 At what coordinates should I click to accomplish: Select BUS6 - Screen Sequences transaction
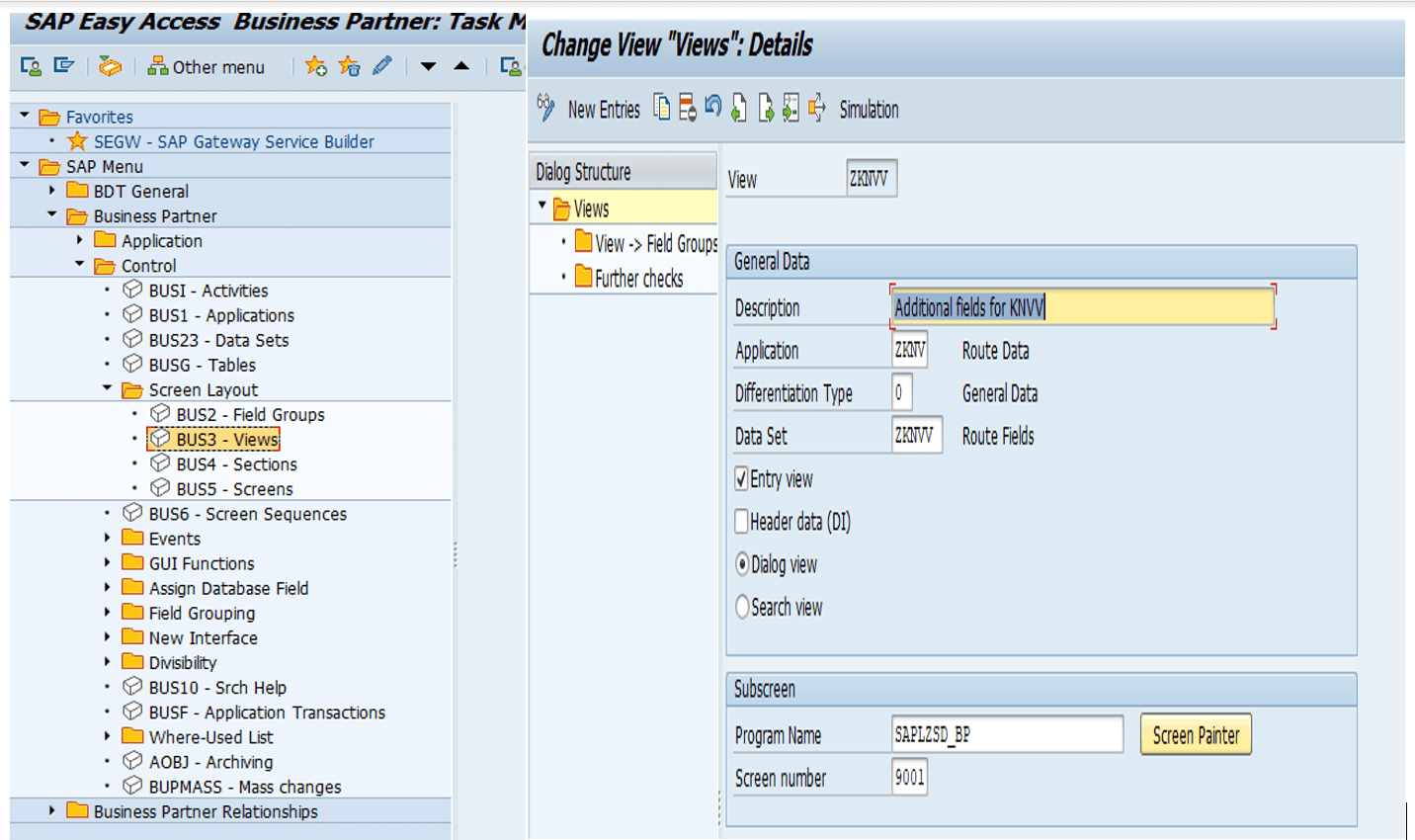pyautogui.click(x=248, y=514)
